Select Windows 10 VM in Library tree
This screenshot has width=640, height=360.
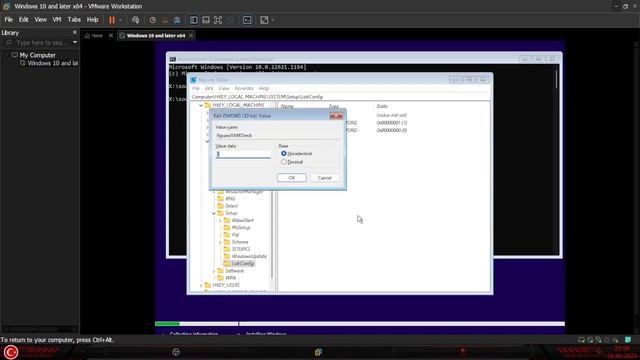[x=49, y=63]
